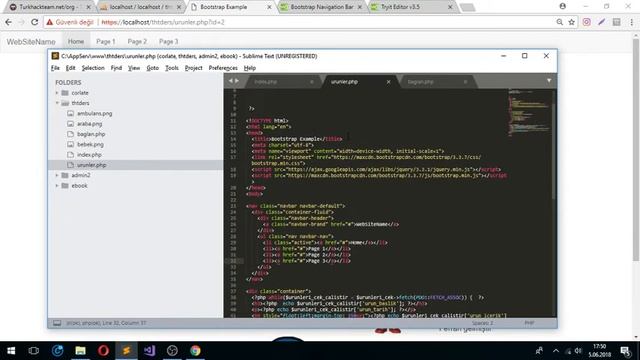Click the tab scroll left arrow

point(231,81)
